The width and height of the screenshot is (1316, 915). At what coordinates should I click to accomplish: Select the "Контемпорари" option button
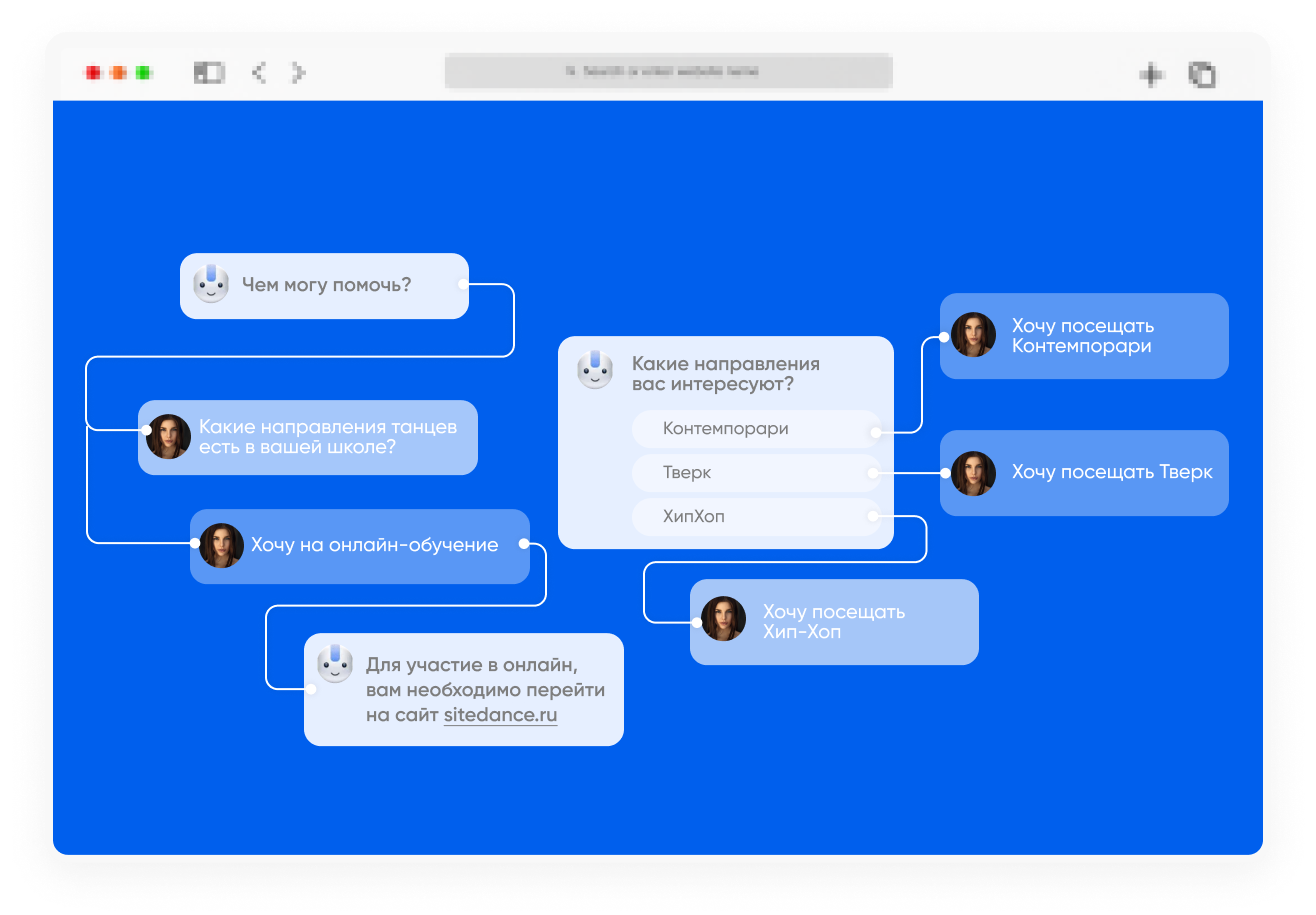[x=756, y=428]
